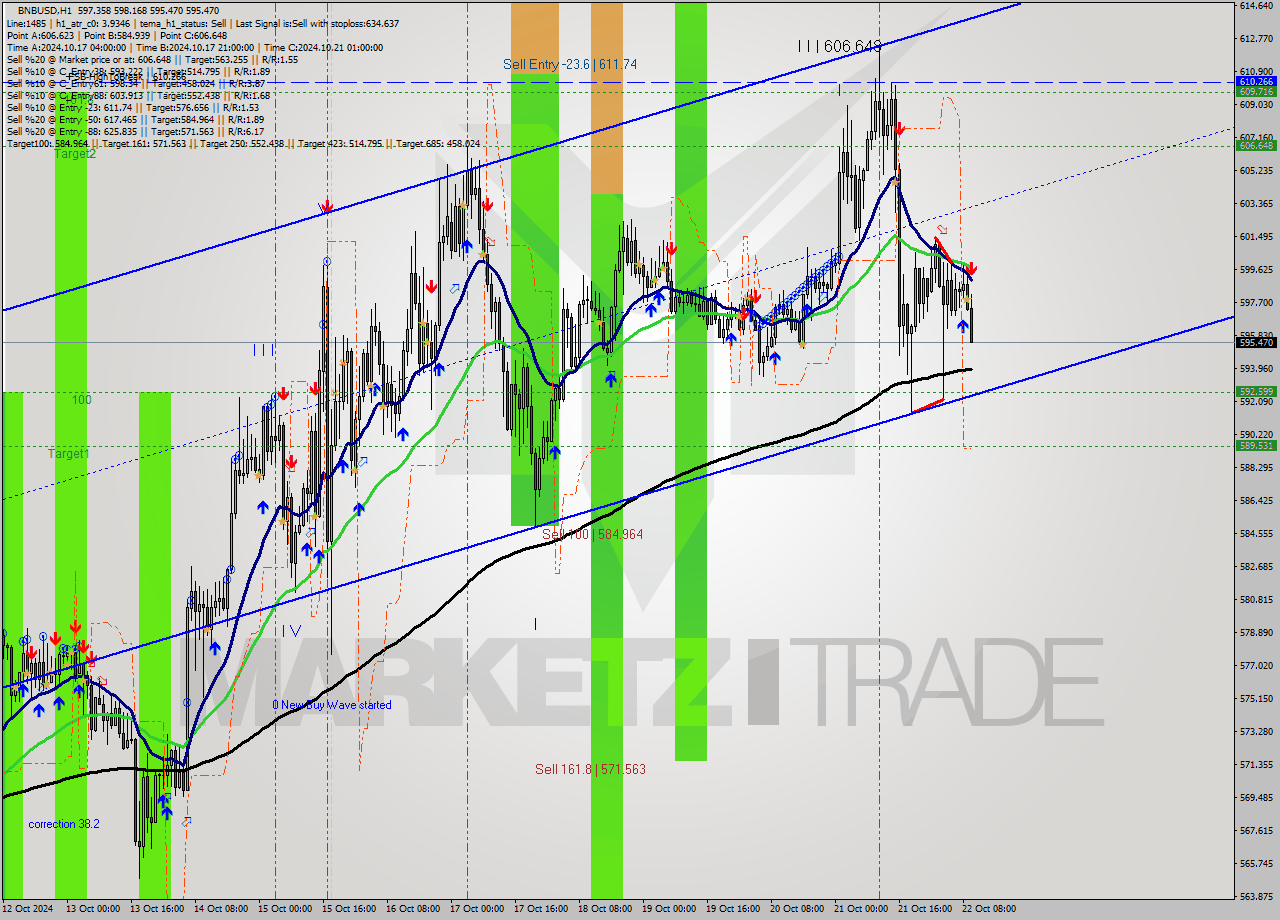
Task: Click the 'Sell 161.8 | 571.563' label
Action: click(590, 769)
